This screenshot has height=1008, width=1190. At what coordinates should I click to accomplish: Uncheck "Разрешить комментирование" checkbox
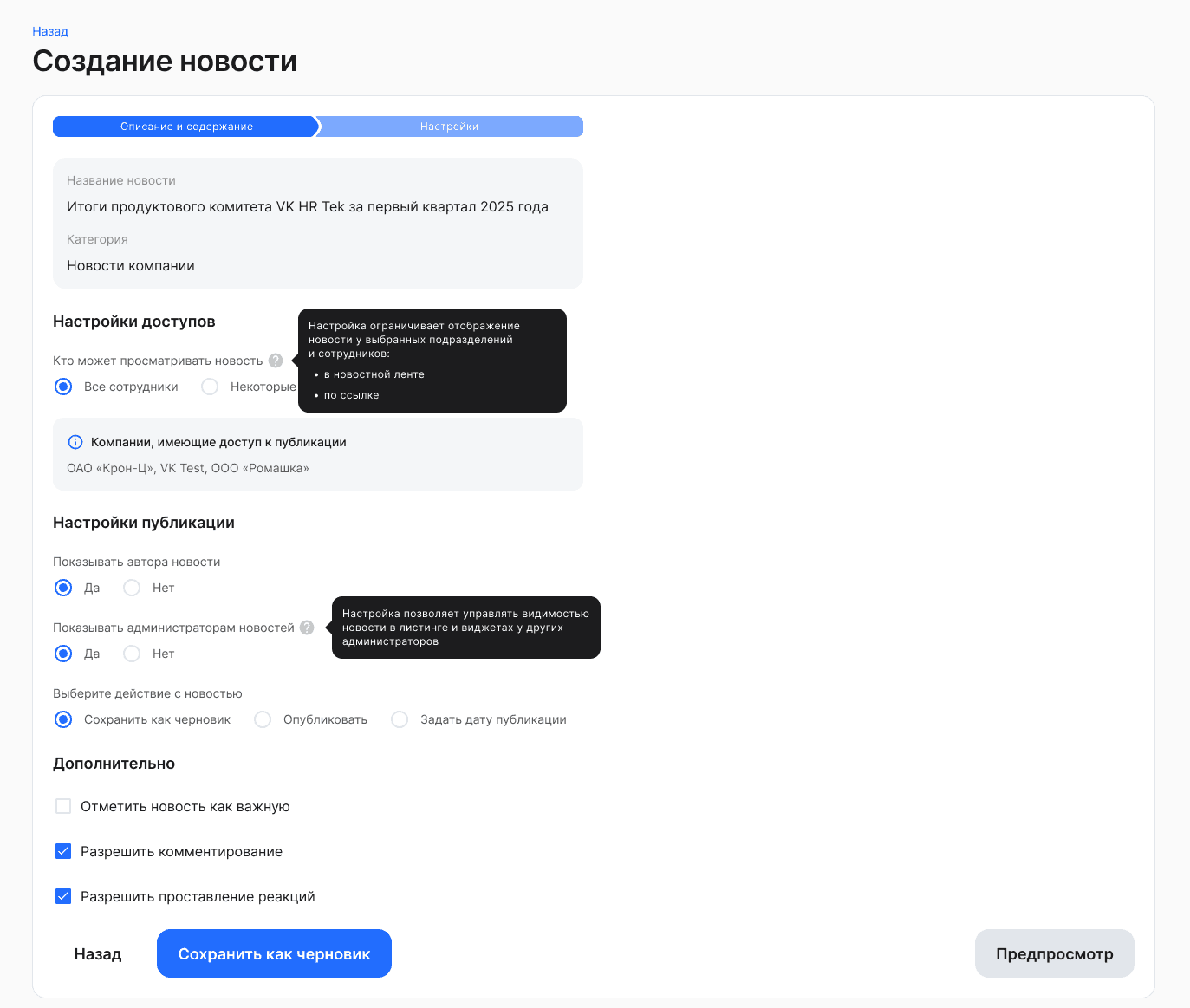(x=63, y=851)
